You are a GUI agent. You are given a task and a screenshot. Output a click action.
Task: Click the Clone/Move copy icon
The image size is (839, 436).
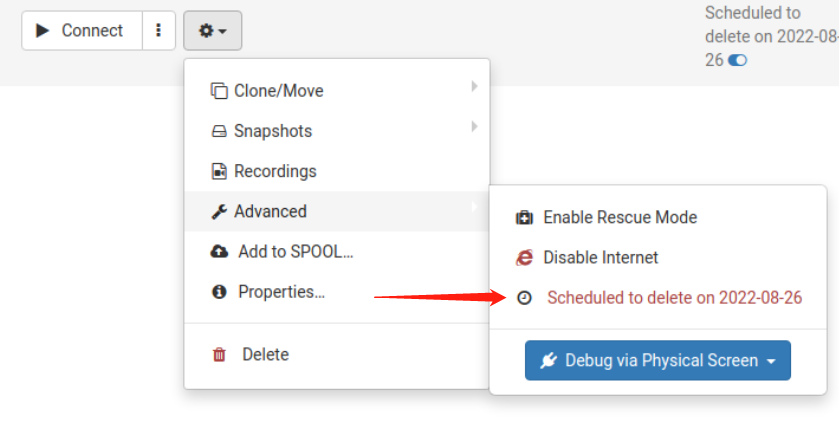coord(219,91)
